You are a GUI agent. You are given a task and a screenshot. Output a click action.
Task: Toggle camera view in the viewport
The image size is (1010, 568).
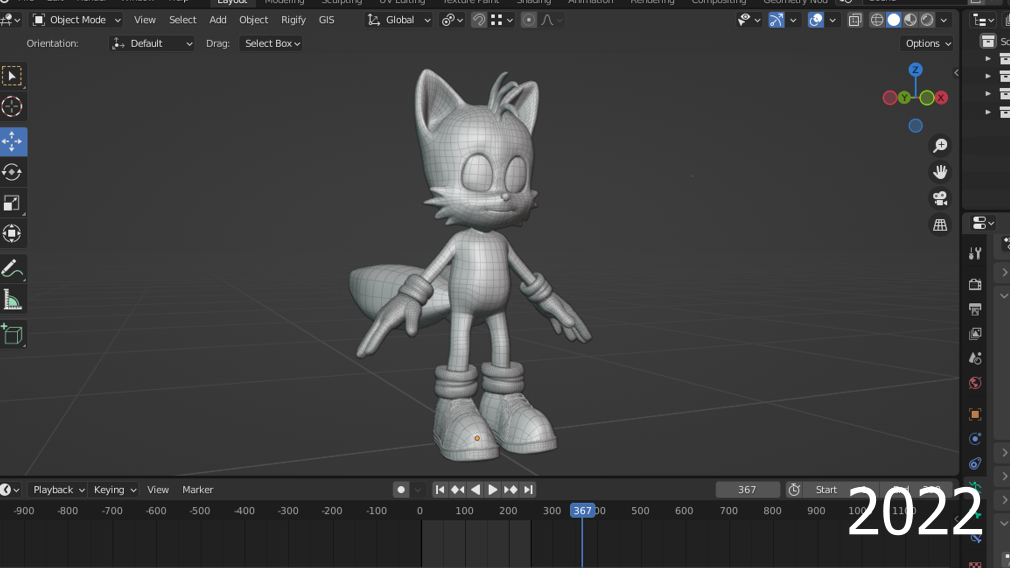pos(940,198)
